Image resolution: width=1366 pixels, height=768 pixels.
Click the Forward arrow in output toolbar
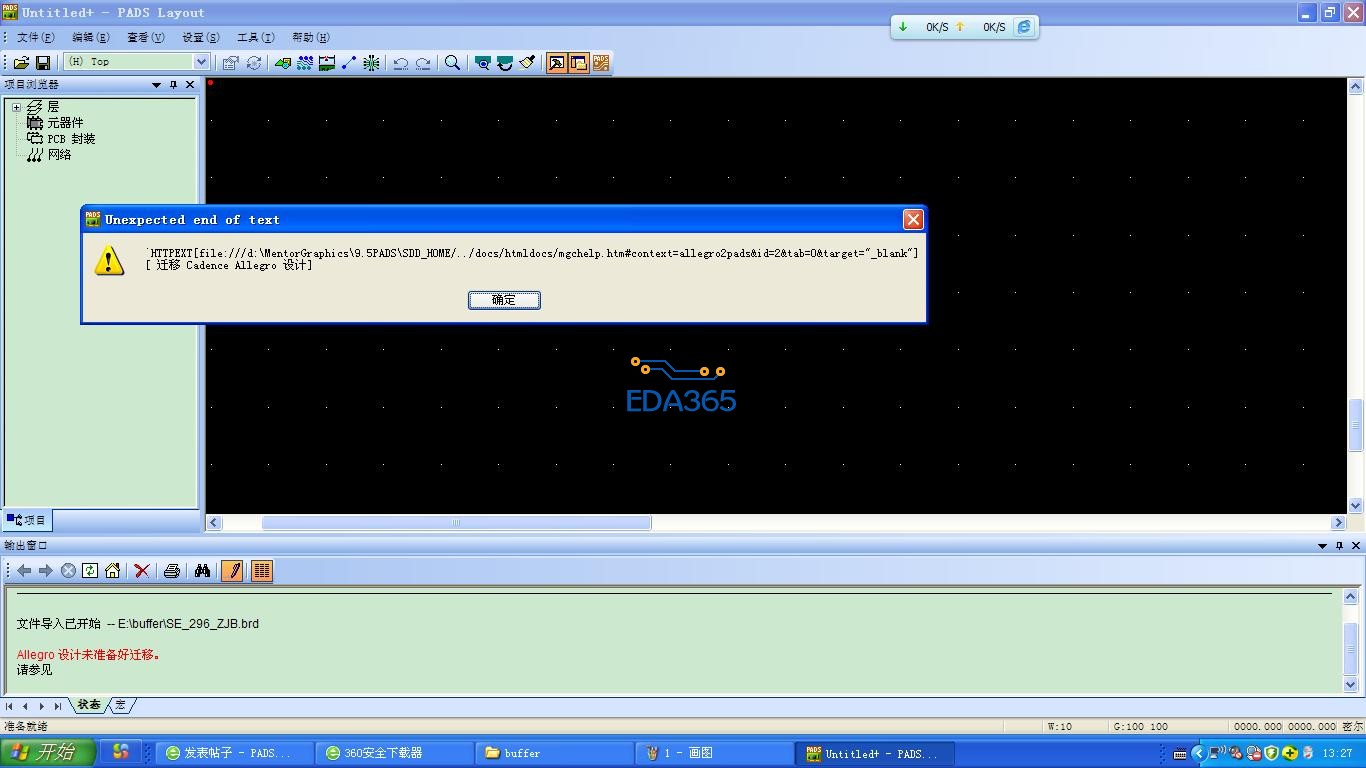46,571
